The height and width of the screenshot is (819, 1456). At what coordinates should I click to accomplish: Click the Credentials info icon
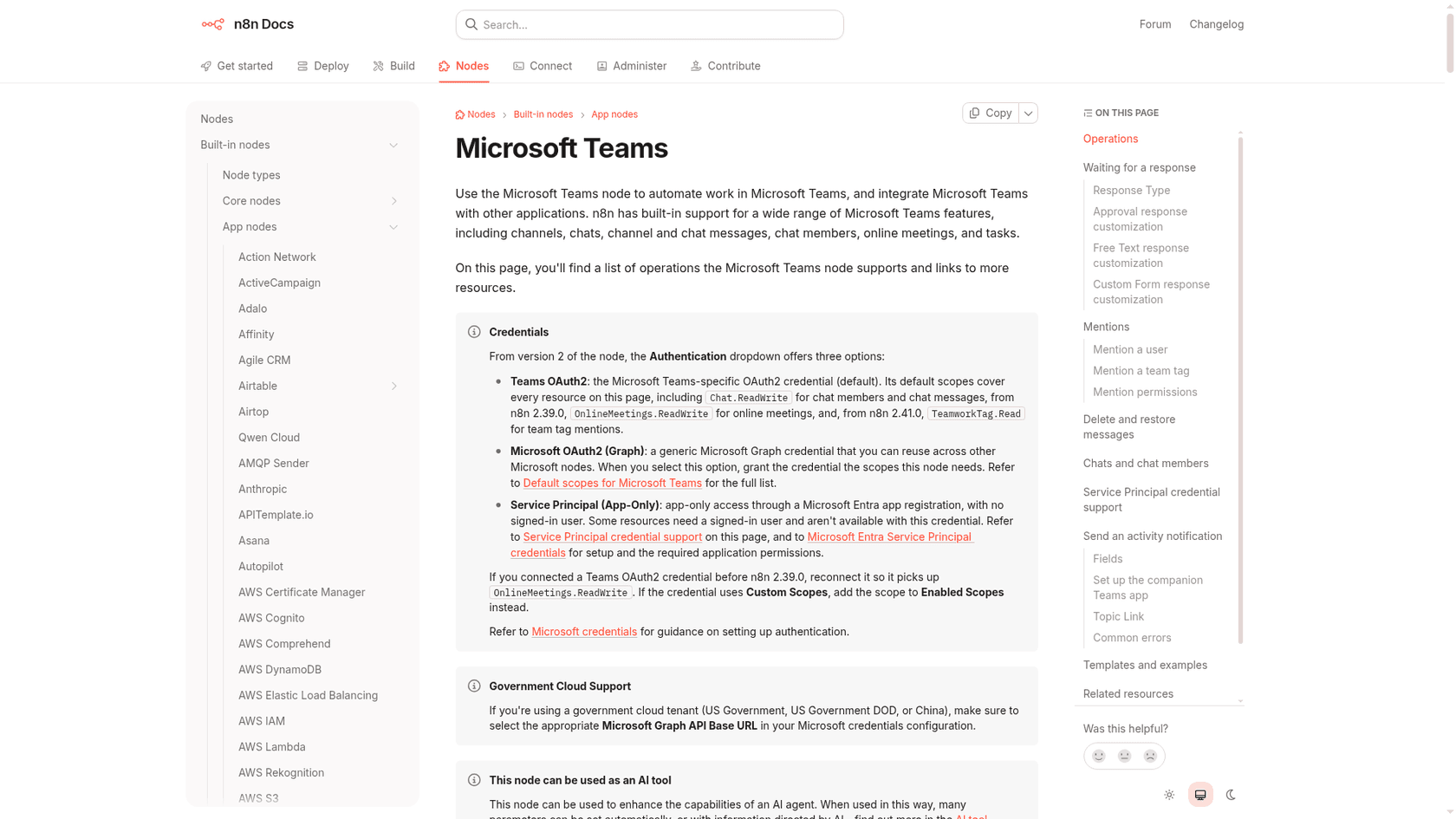coord(474,332)
